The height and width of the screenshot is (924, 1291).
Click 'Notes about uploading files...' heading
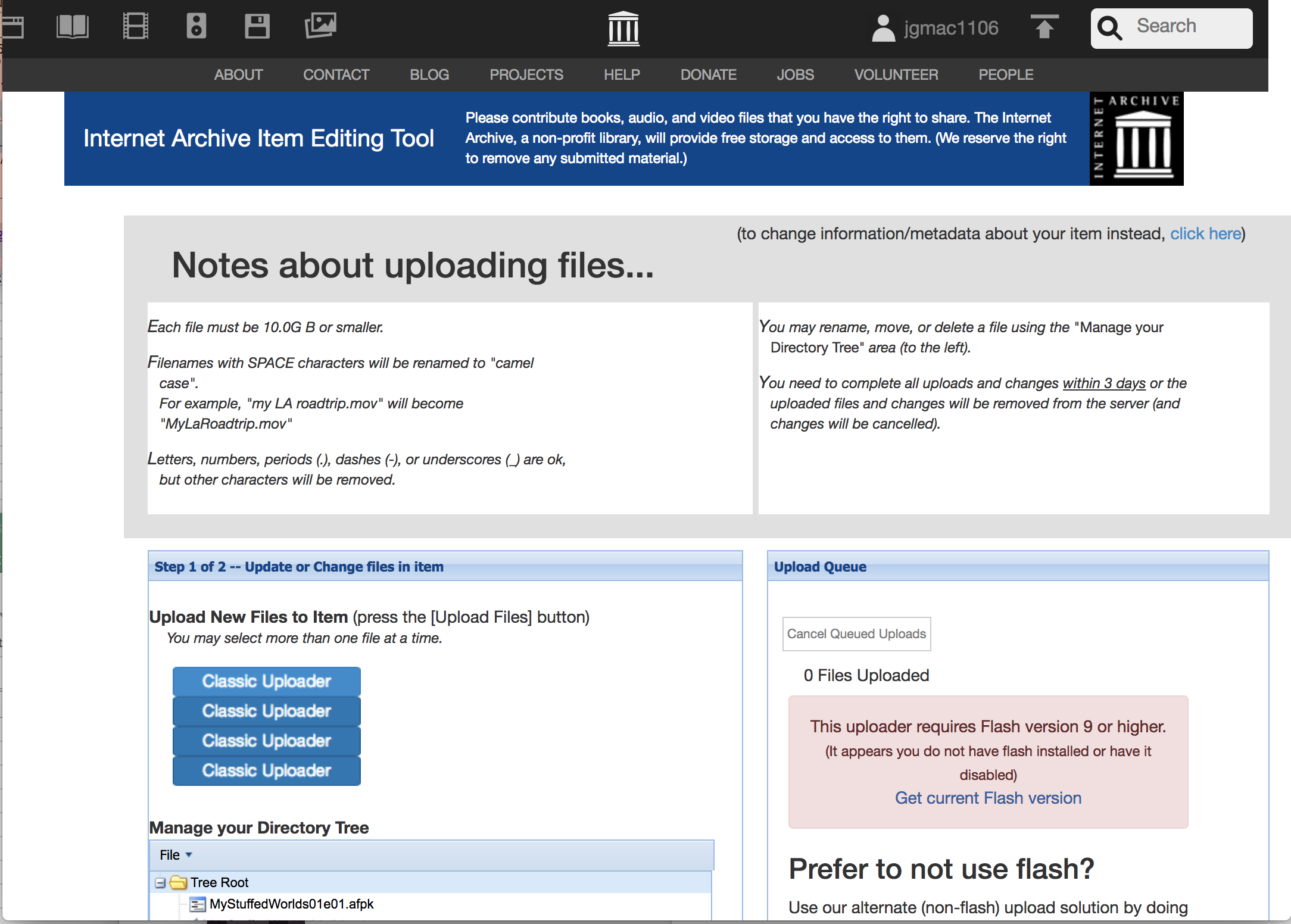point(413,266)
